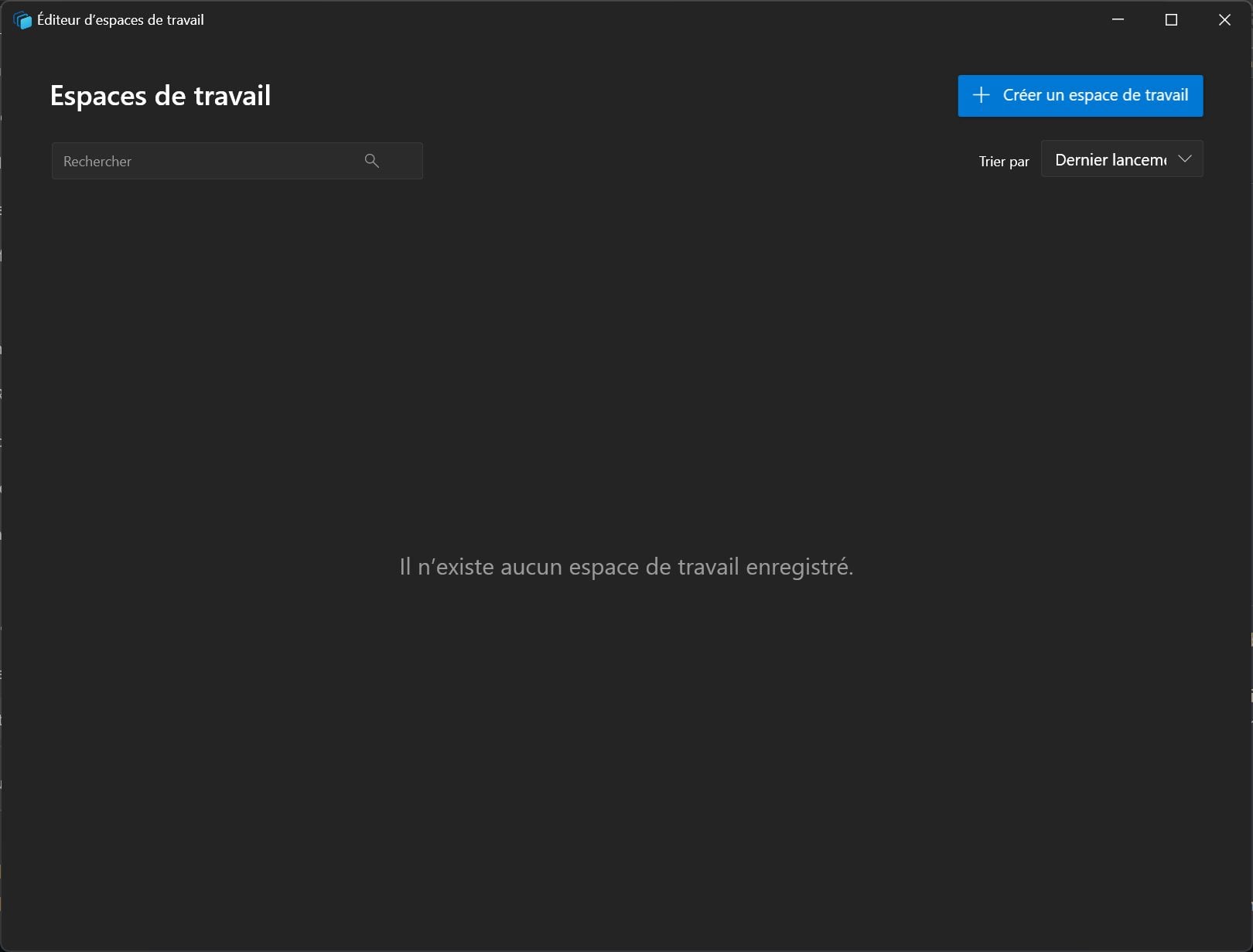Click the Workspaces editor app icon in title bar

pyautogui.click(x=22, y=20)
